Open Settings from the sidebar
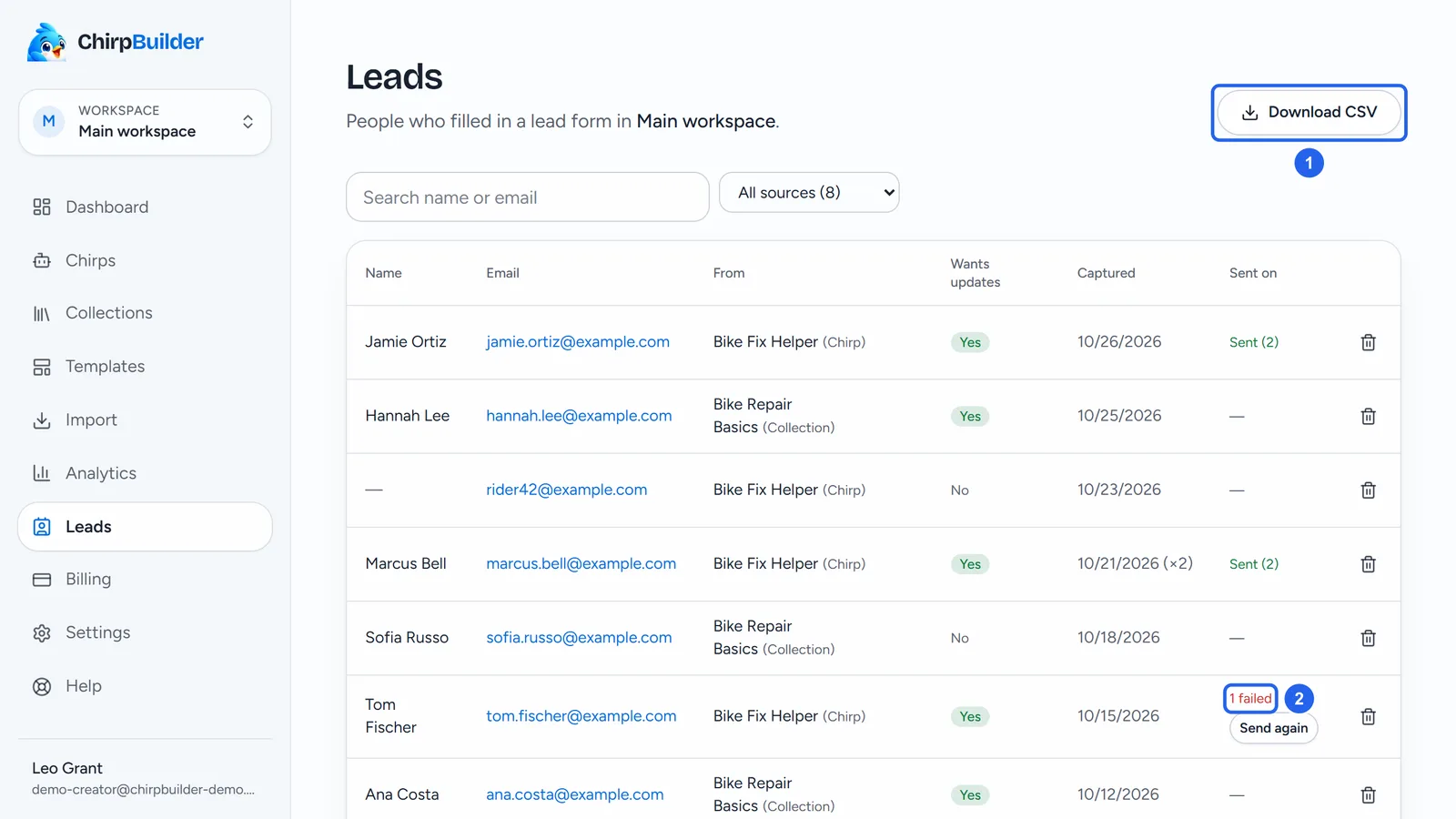The image size is (1456, 819). (145, 632)
